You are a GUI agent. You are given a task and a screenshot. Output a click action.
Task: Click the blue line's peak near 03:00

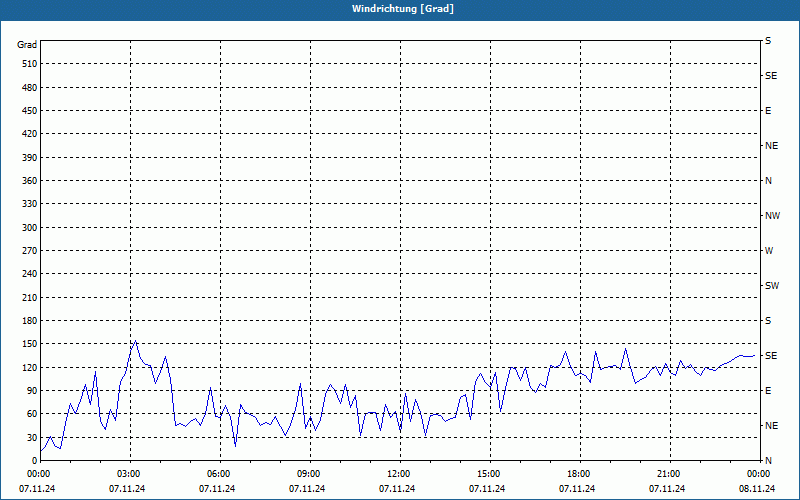tap(135, 341)
